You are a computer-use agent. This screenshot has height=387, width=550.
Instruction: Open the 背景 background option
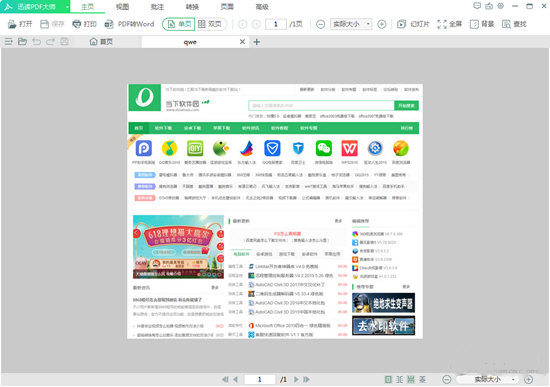(482, 24)
